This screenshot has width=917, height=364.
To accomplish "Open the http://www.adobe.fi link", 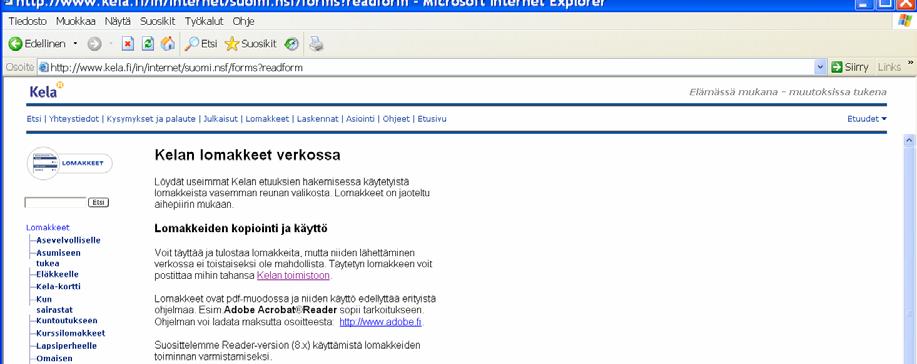I will tap(381, 322).
